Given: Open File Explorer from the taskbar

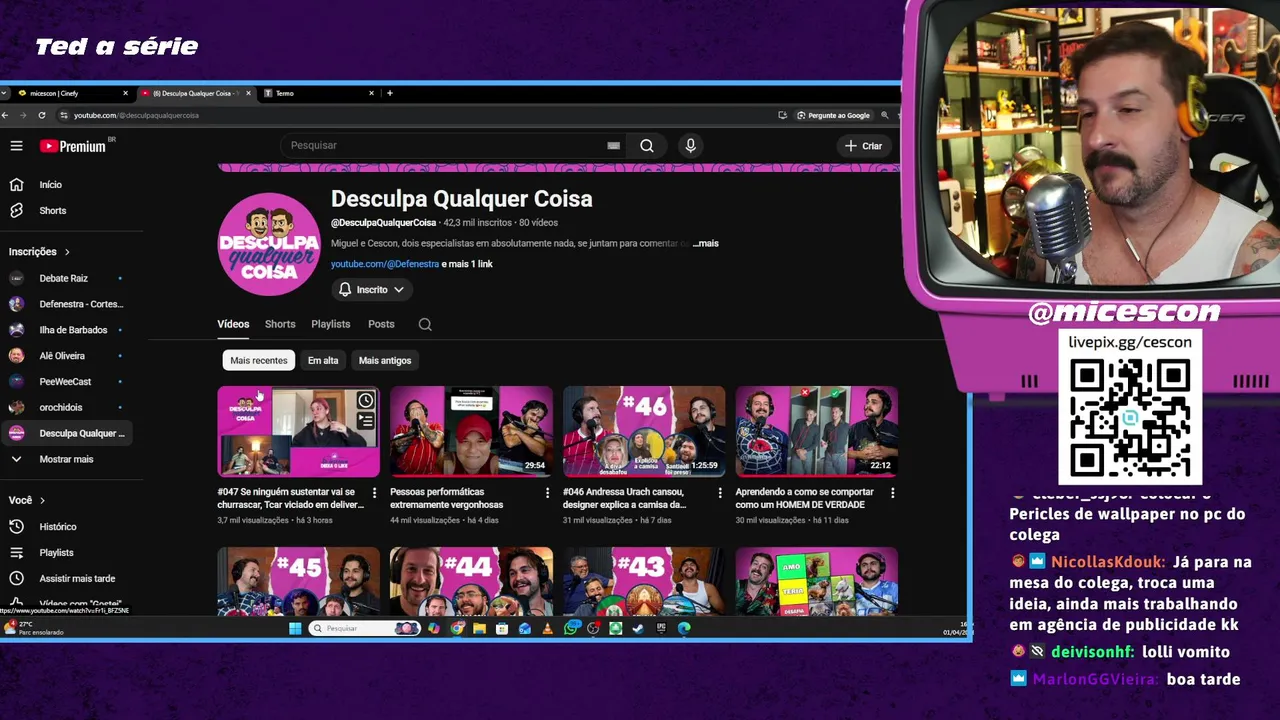Looking at the screenshot, I should click(x=479, y=628).
